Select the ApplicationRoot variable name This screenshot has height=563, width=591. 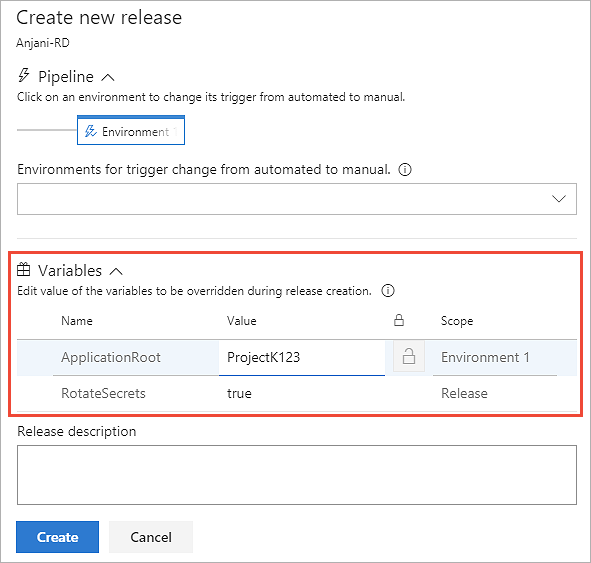[111, 357]
